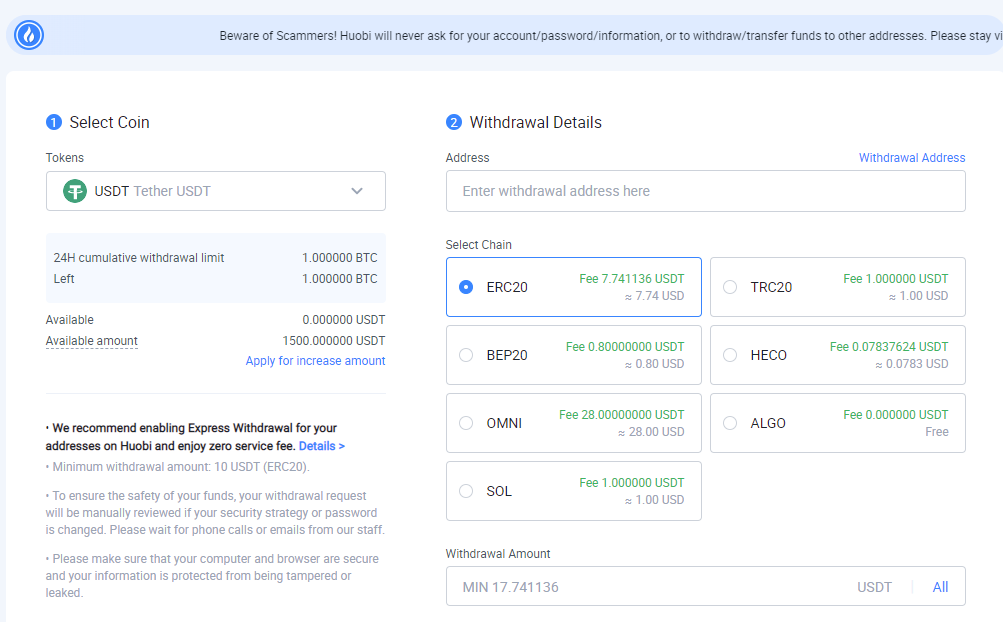Open the Tokens dropdown chevron

tap(357, 191)
